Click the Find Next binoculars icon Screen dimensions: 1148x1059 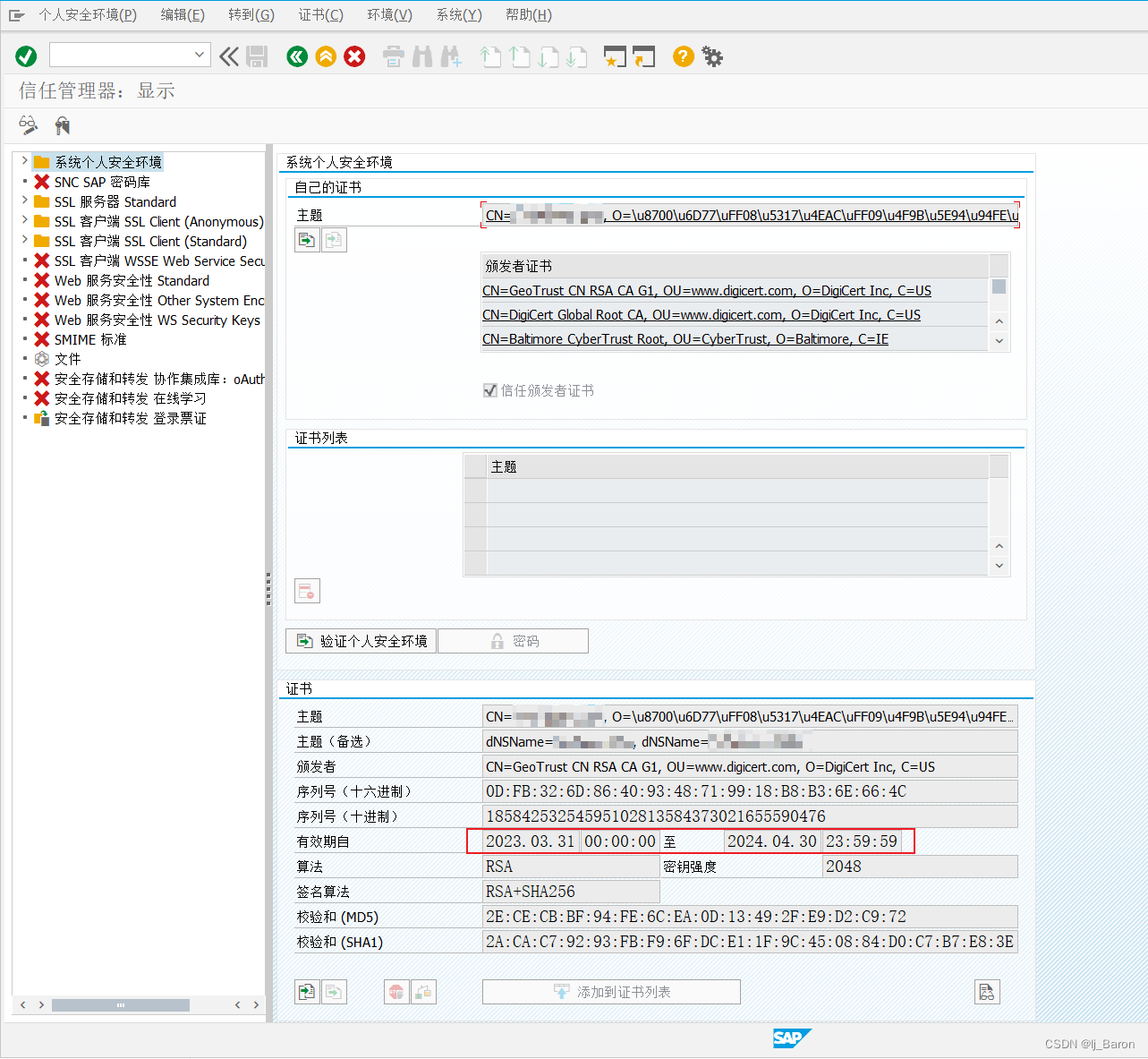451,56
